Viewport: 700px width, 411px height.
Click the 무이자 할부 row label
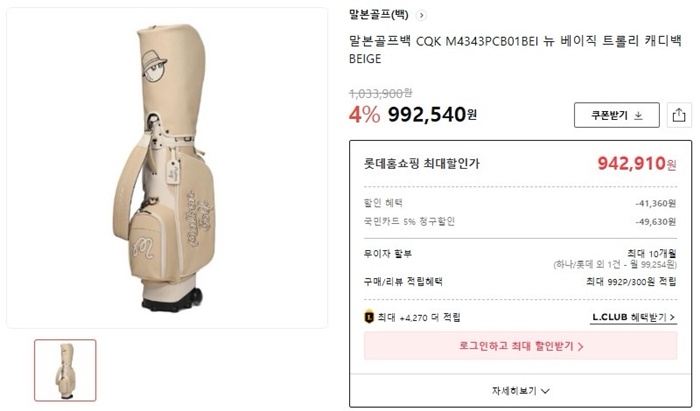click(387, 253)
